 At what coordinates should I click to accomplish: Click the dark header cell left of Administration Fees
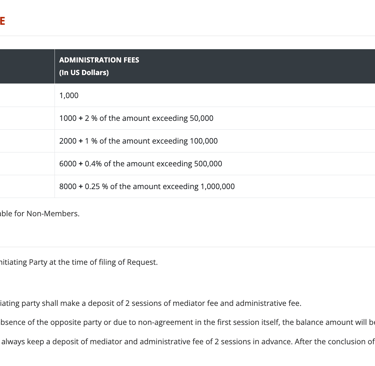[27, 66]
